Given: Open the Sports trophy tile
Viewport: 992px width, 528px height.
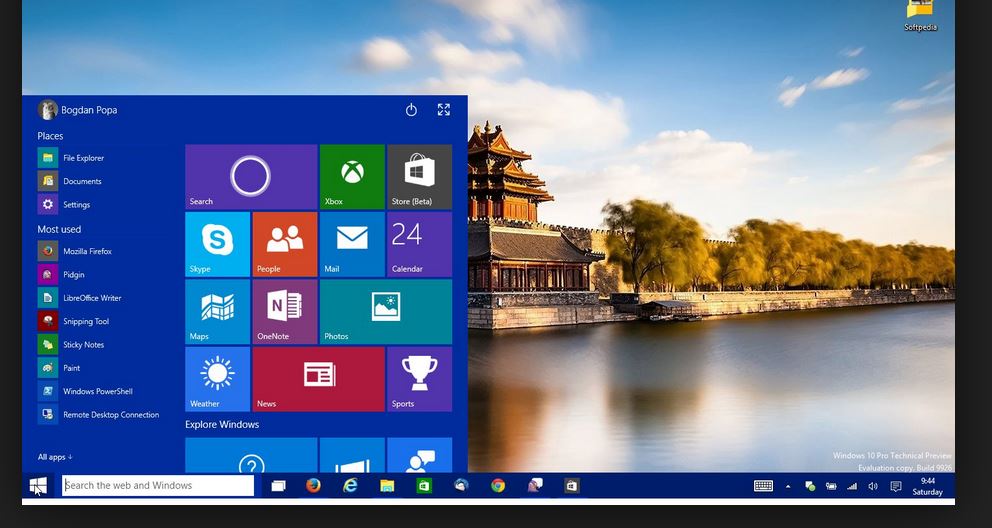Looking at the screenshot, I should click(419, 379).
